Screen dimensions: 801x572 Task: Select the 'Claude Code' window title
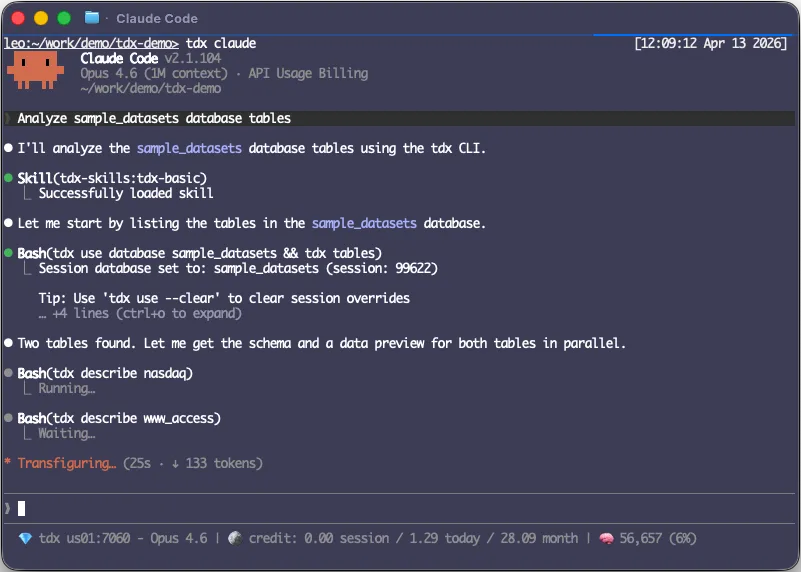[157, 18]
